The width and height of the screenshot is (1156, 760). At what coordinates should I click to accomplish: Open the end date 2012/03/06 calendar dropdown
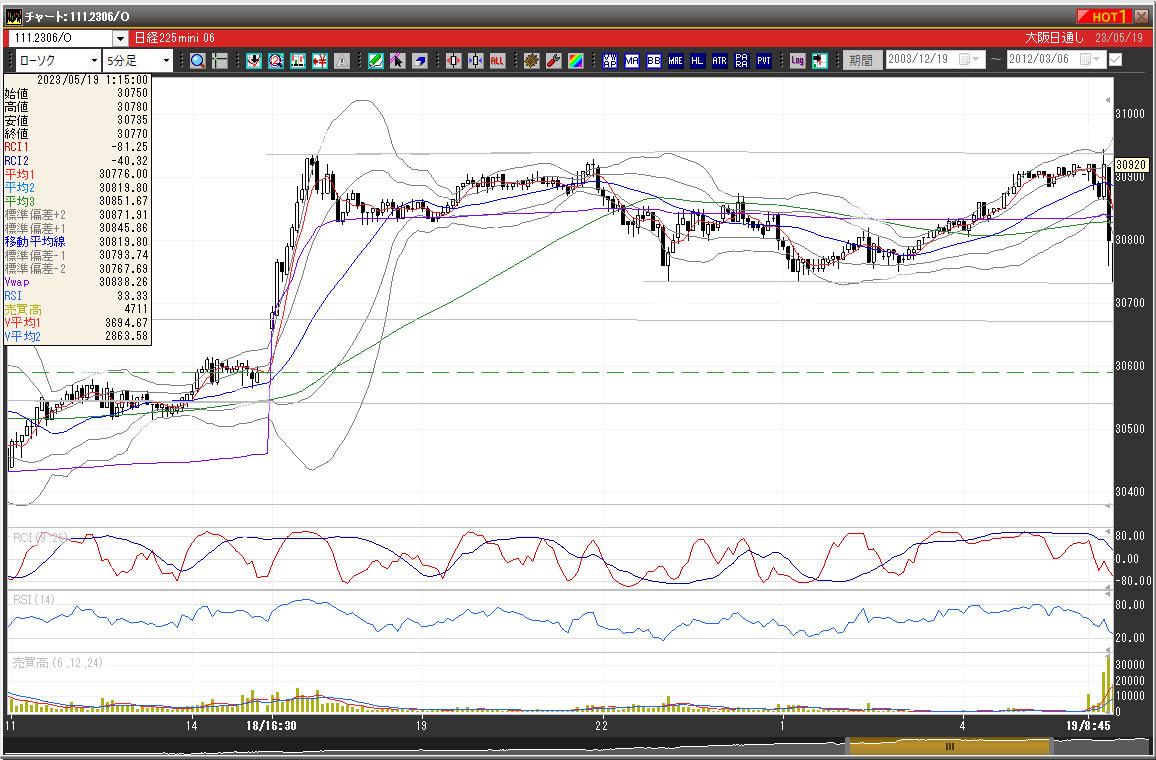pyautogui.click(x=1091, y=60)
